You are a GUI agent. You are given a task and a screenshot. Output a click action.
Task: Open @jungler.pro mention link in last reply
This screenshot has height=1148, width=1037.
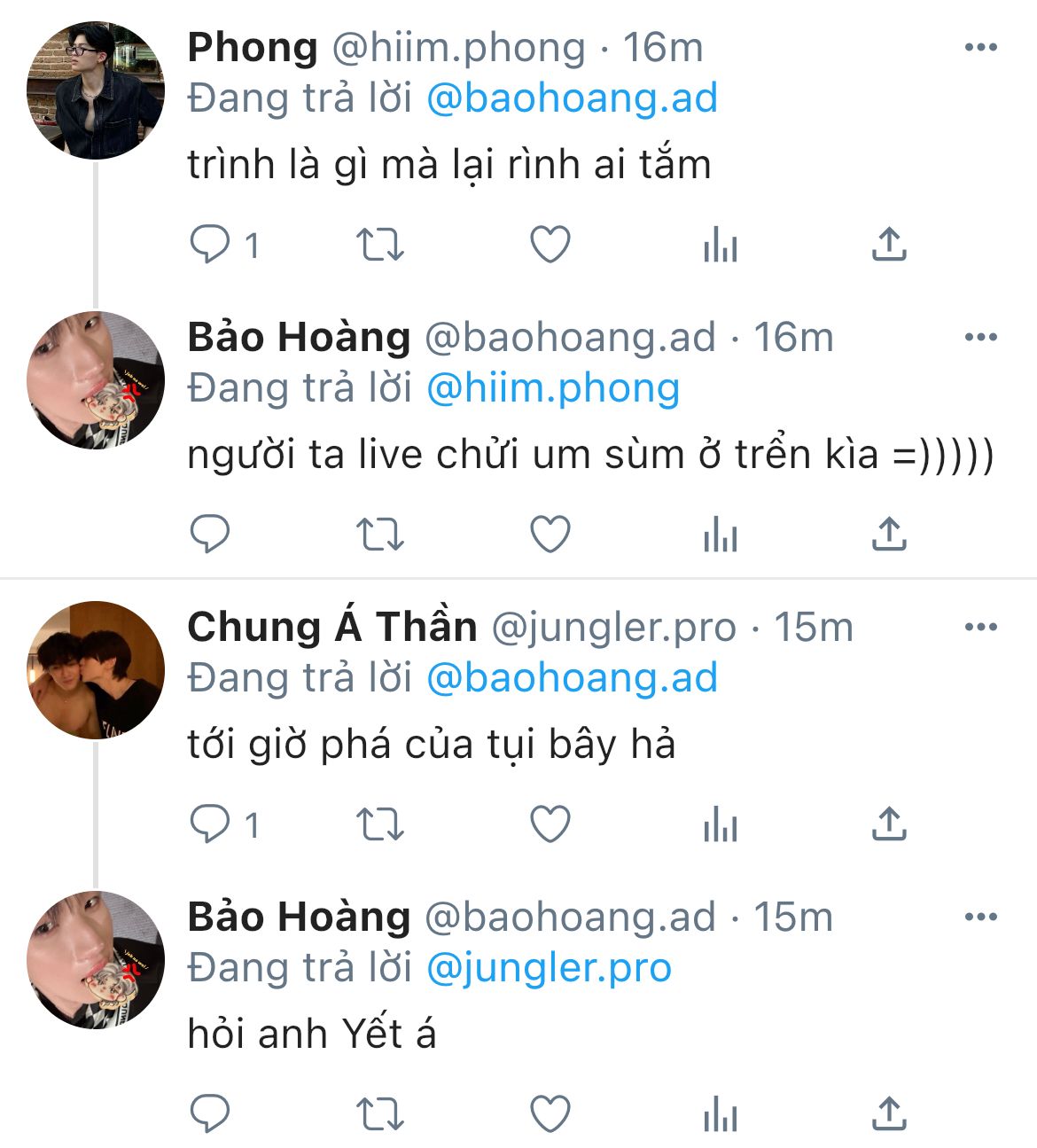[x=549, y=968]
